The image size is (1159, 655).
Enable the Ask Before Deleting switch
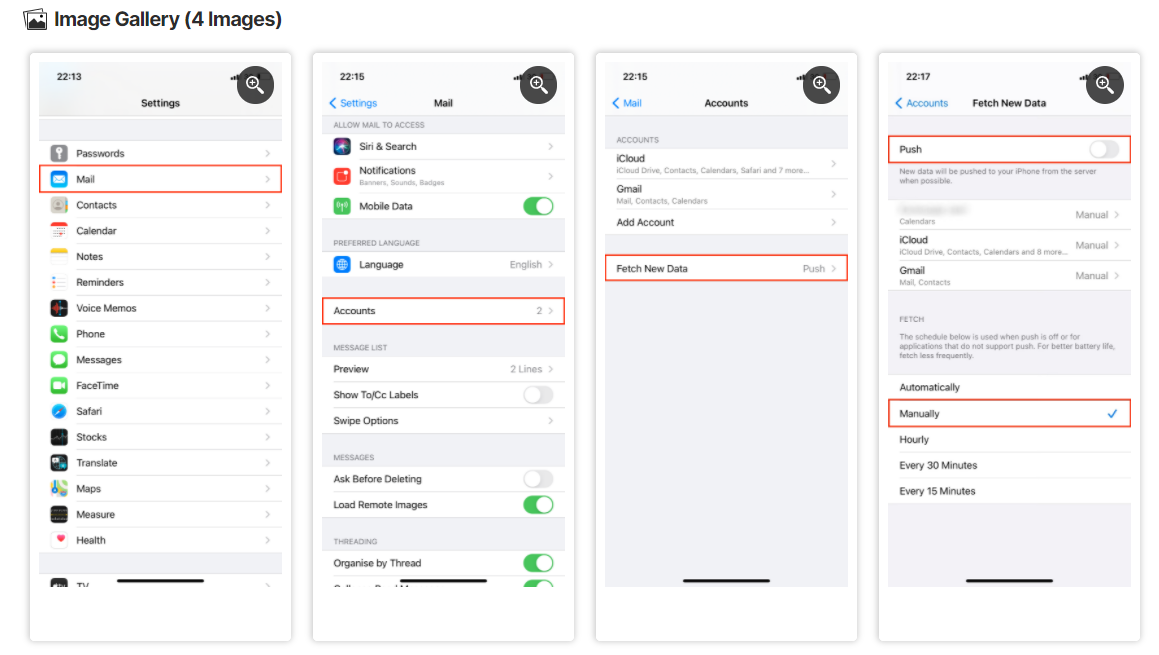pyautogui.click(x=538, y=479)
